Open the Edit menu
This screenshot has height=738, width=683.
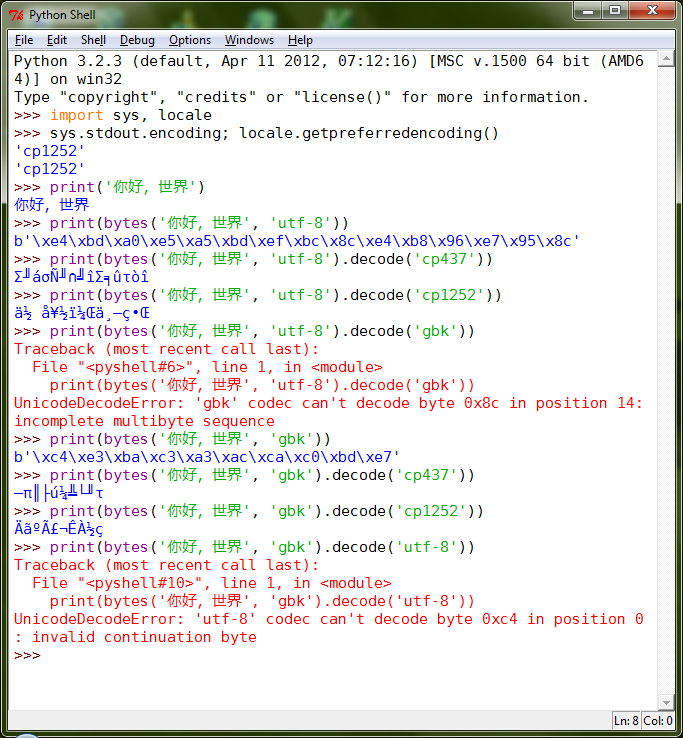(57, 40)
